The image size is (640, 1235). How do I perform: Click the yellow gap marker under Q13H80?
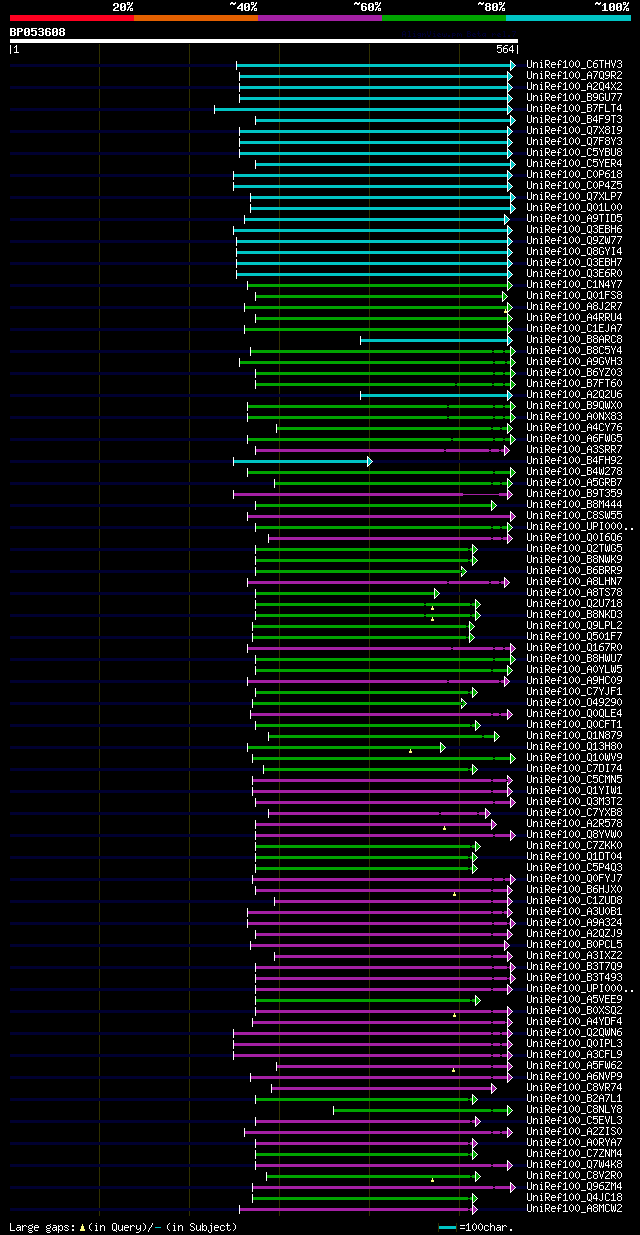click(x=410, y=750)
